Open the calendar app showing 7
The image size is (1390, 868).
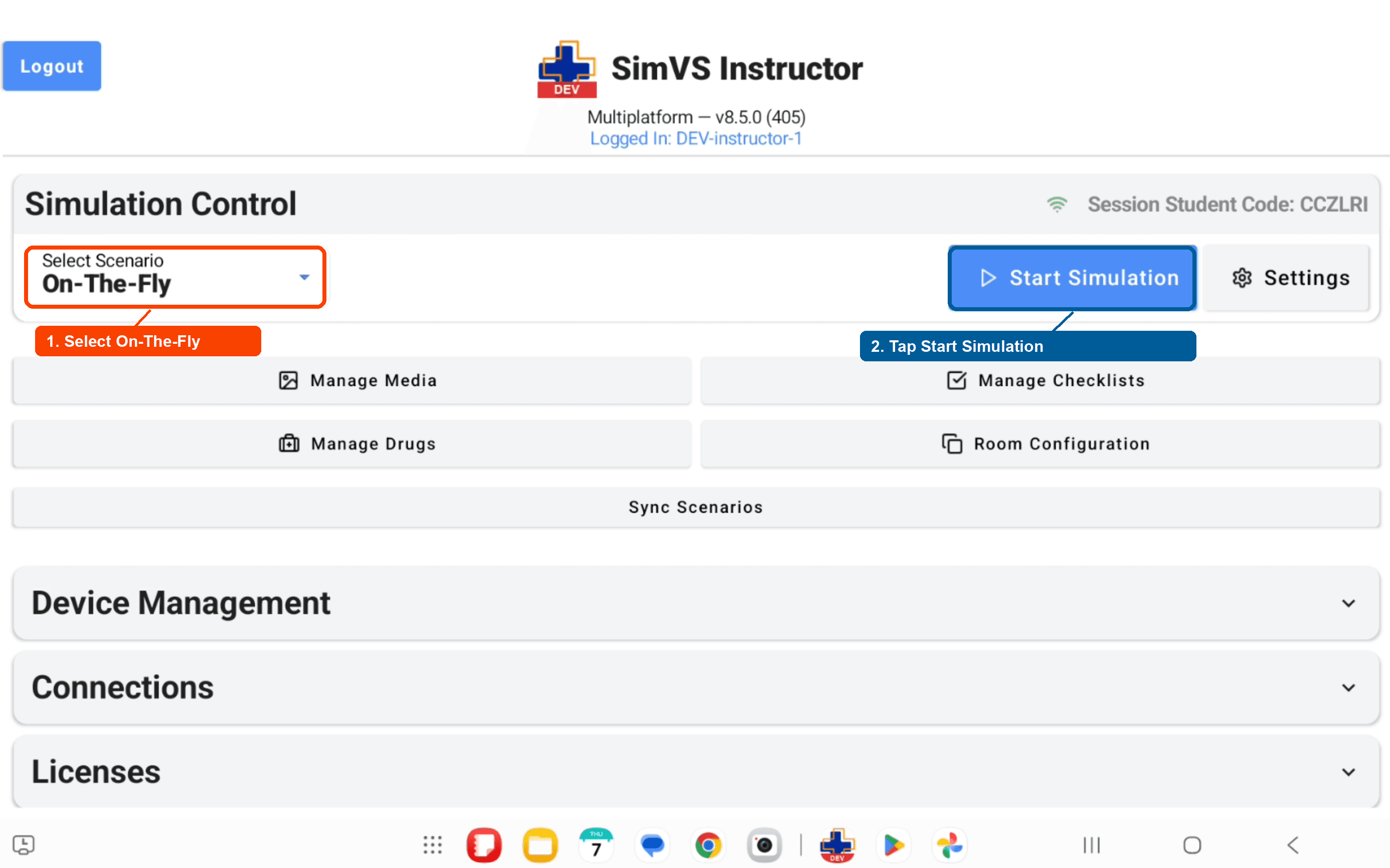click(596, 845)
